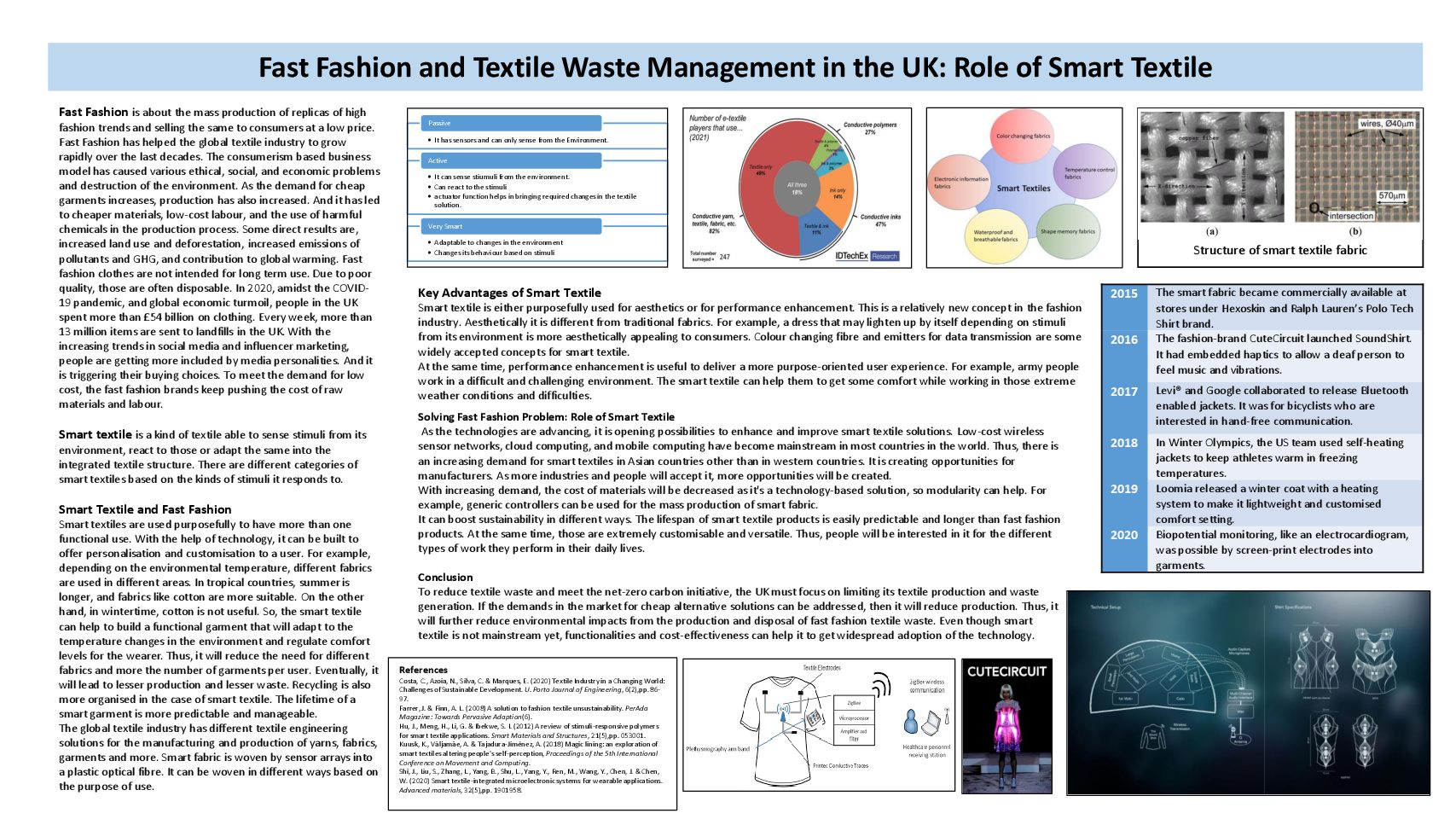Select the 'intersection' label on image (b)

(x=1351, y=216)
